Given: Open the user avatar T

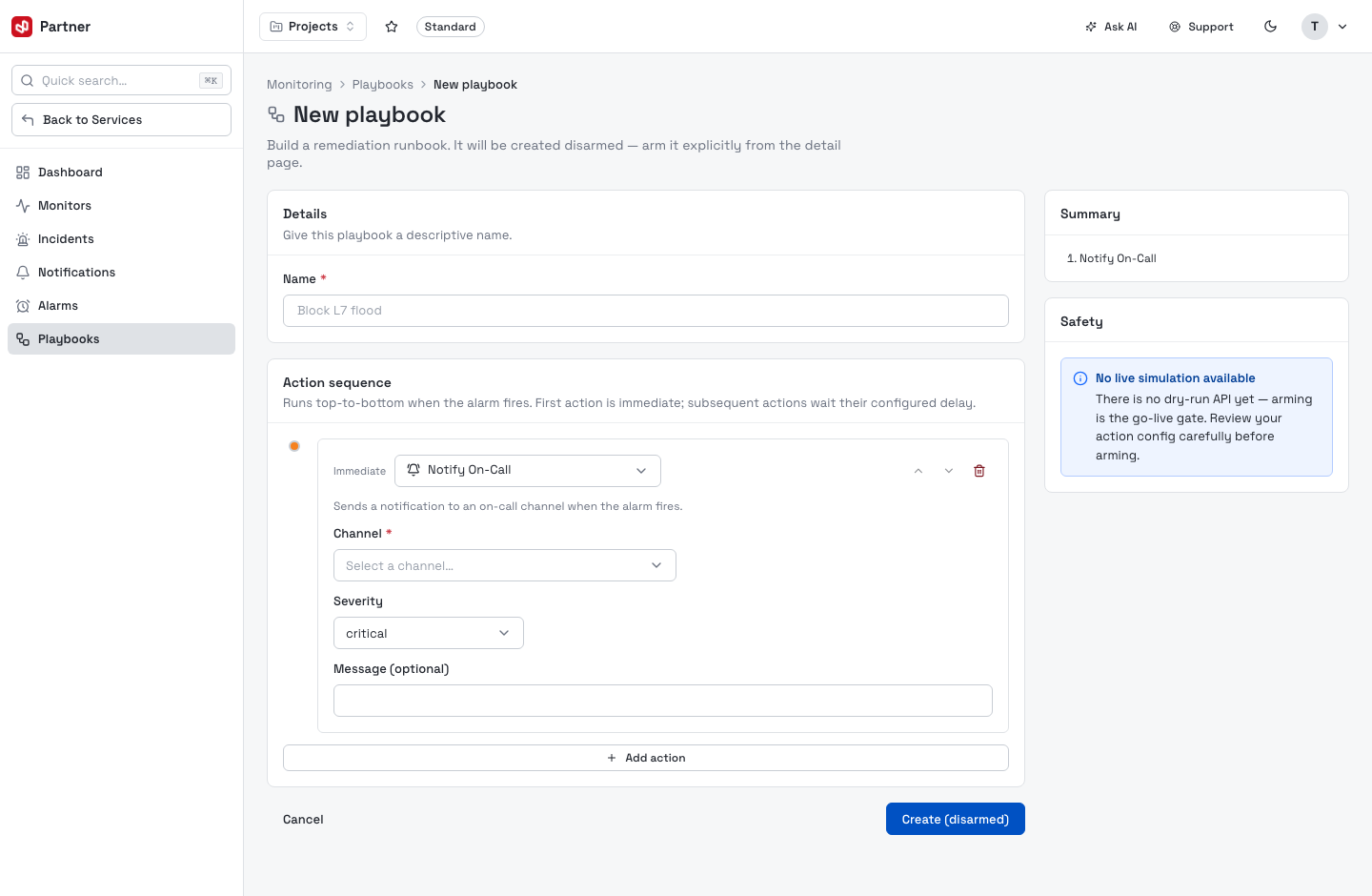Looking at the screenshot, I should 1315,27.
